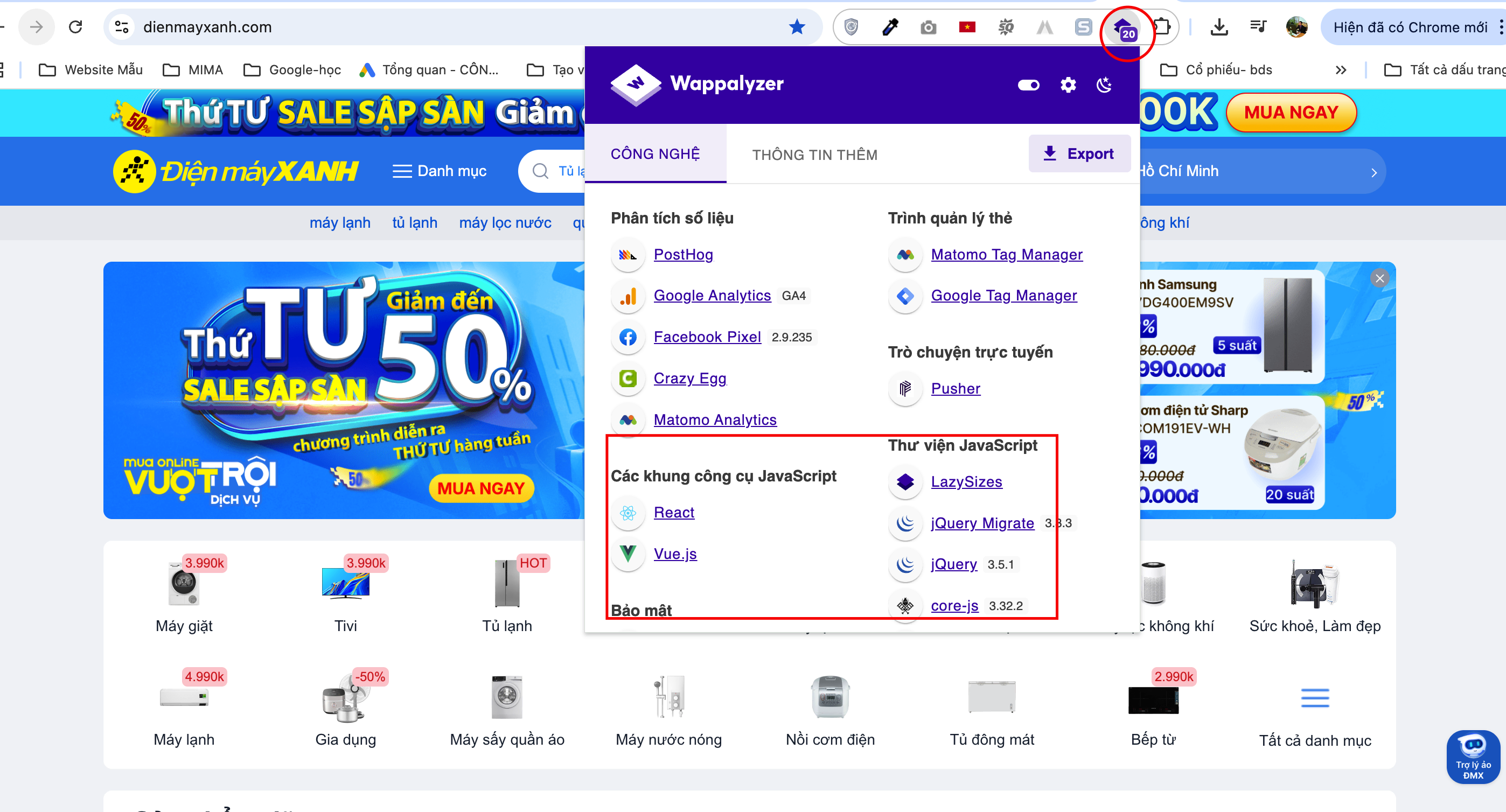
Task: Expand the hidden bookmarks chevron
Action: pyautogui.click(x=1341, y=70)
